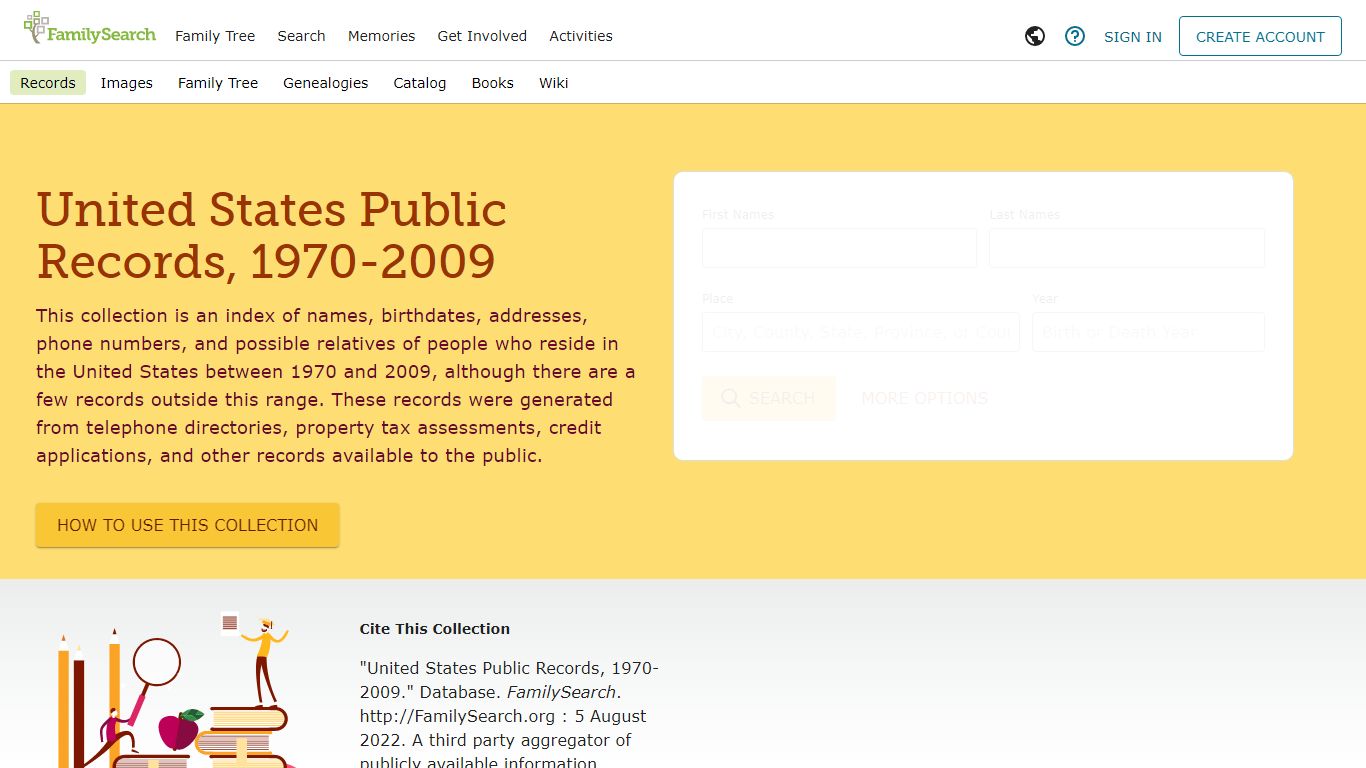Open Family Tree in top navigation
The image size is (1366, 768).
pyautogui.click(x=215, y=36)
